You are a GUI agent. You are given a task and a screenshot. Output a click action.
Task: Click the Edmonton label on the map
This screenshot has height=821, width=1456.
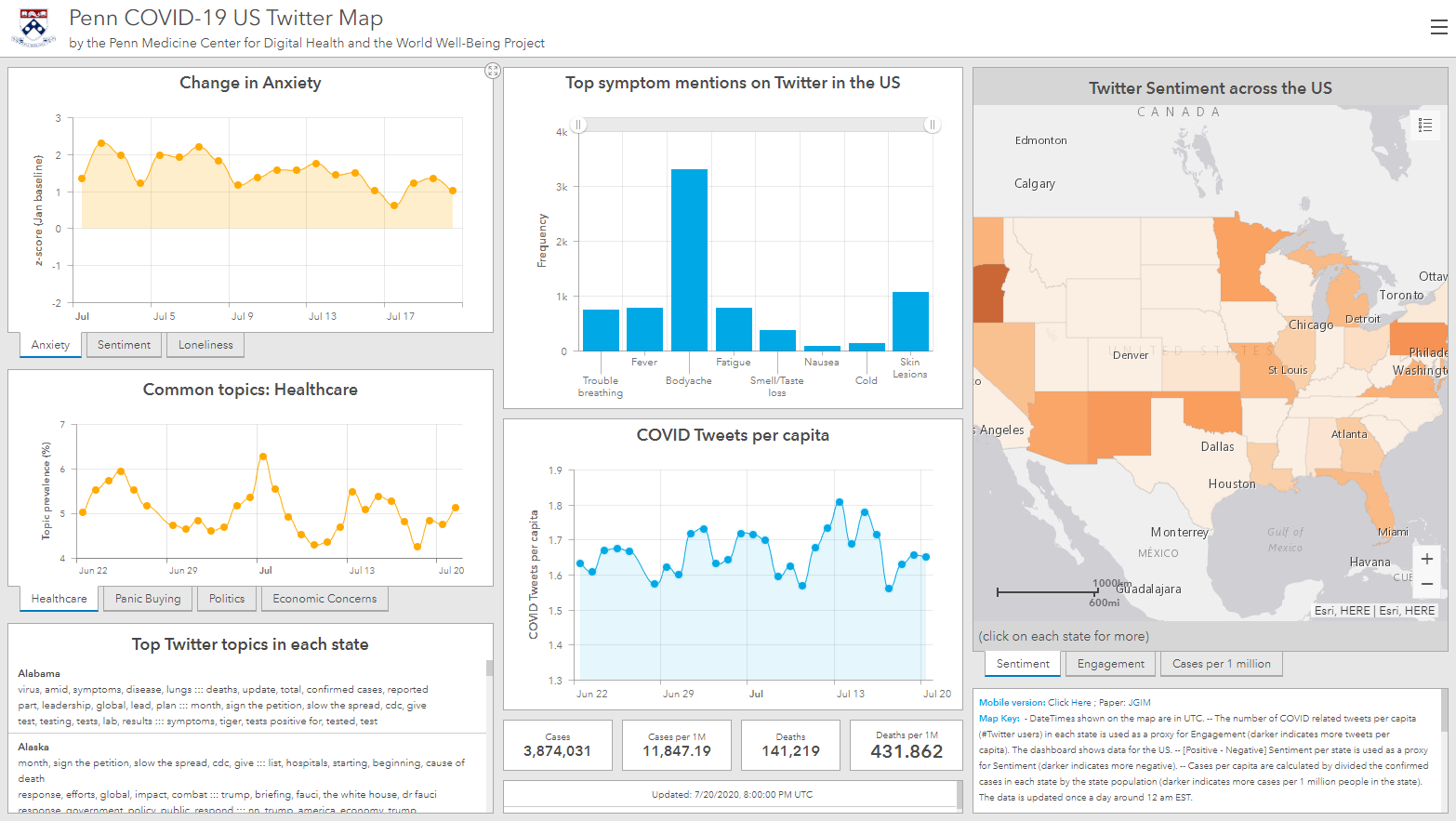(x=1041, y=140)
